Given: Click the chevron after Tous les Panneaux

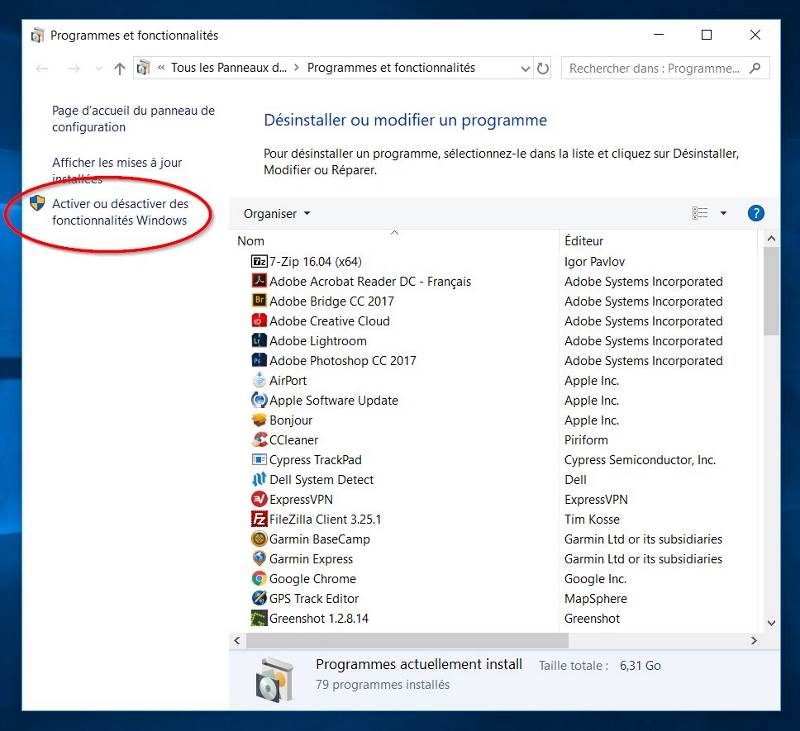Looking at the screenshot, I should (x=296, y=68).
